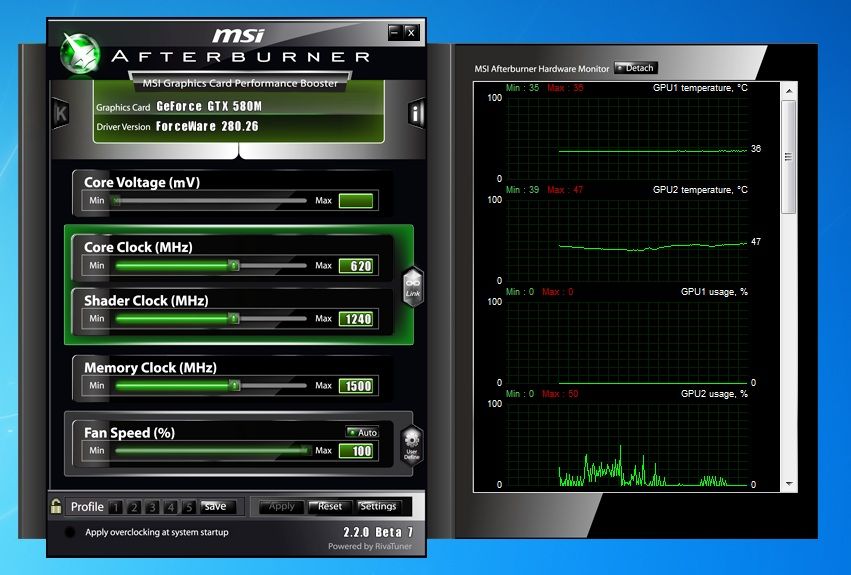Click the GPU1 usage, % label
The height and width of the screenshot is (575, 851).
tap(714, 292)
